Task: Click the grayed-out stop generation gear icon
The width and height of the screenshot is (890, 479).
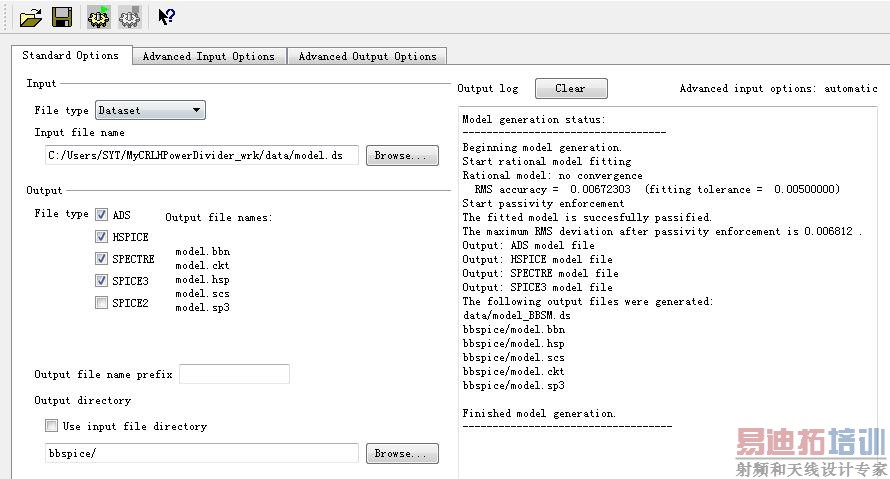Action: pyautogui.click(x=130, y=17)
